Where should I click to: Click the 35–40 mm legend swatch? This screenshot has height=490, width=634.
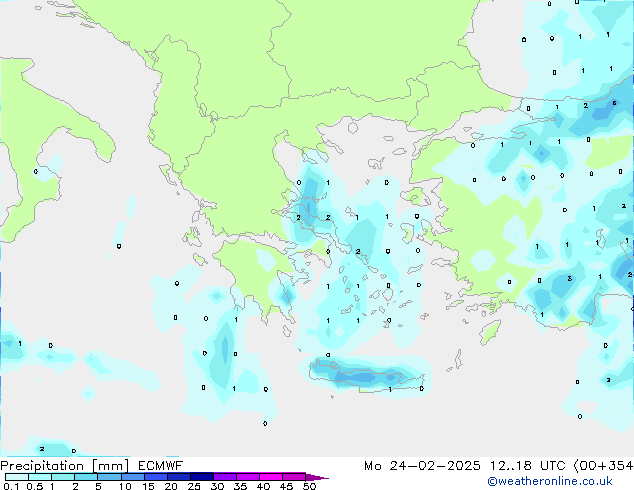pyautogui.click(x=247, y=477)
